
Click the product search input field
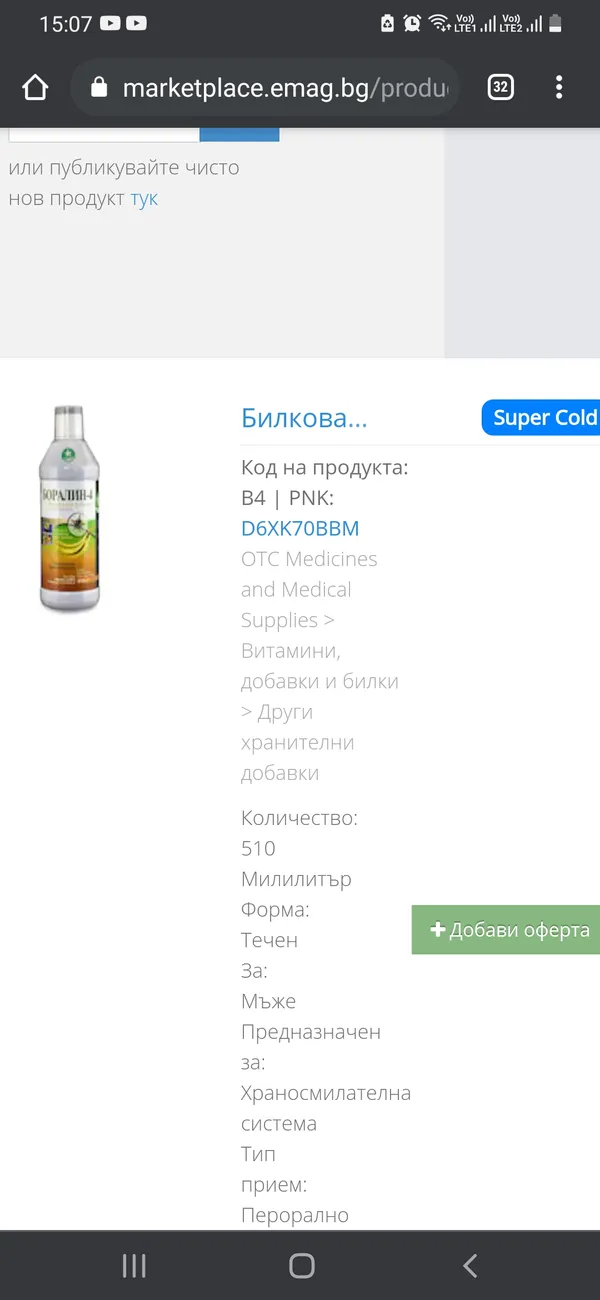(x=104, y=134)
